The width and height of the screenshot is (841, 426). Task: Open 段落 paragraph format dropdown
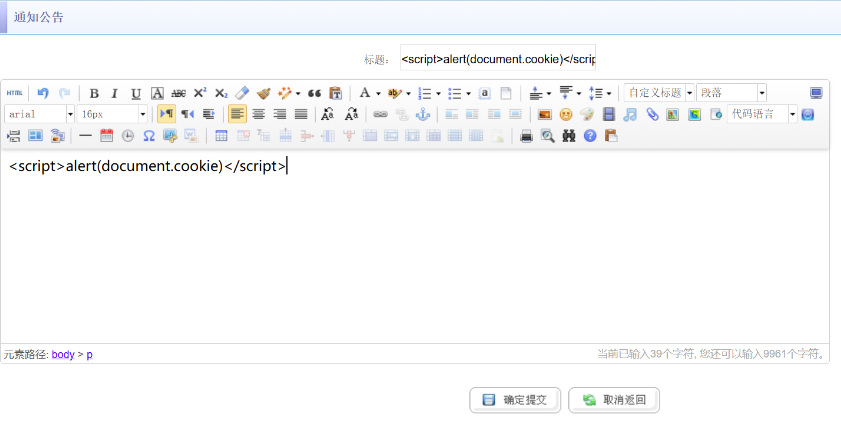732,93
